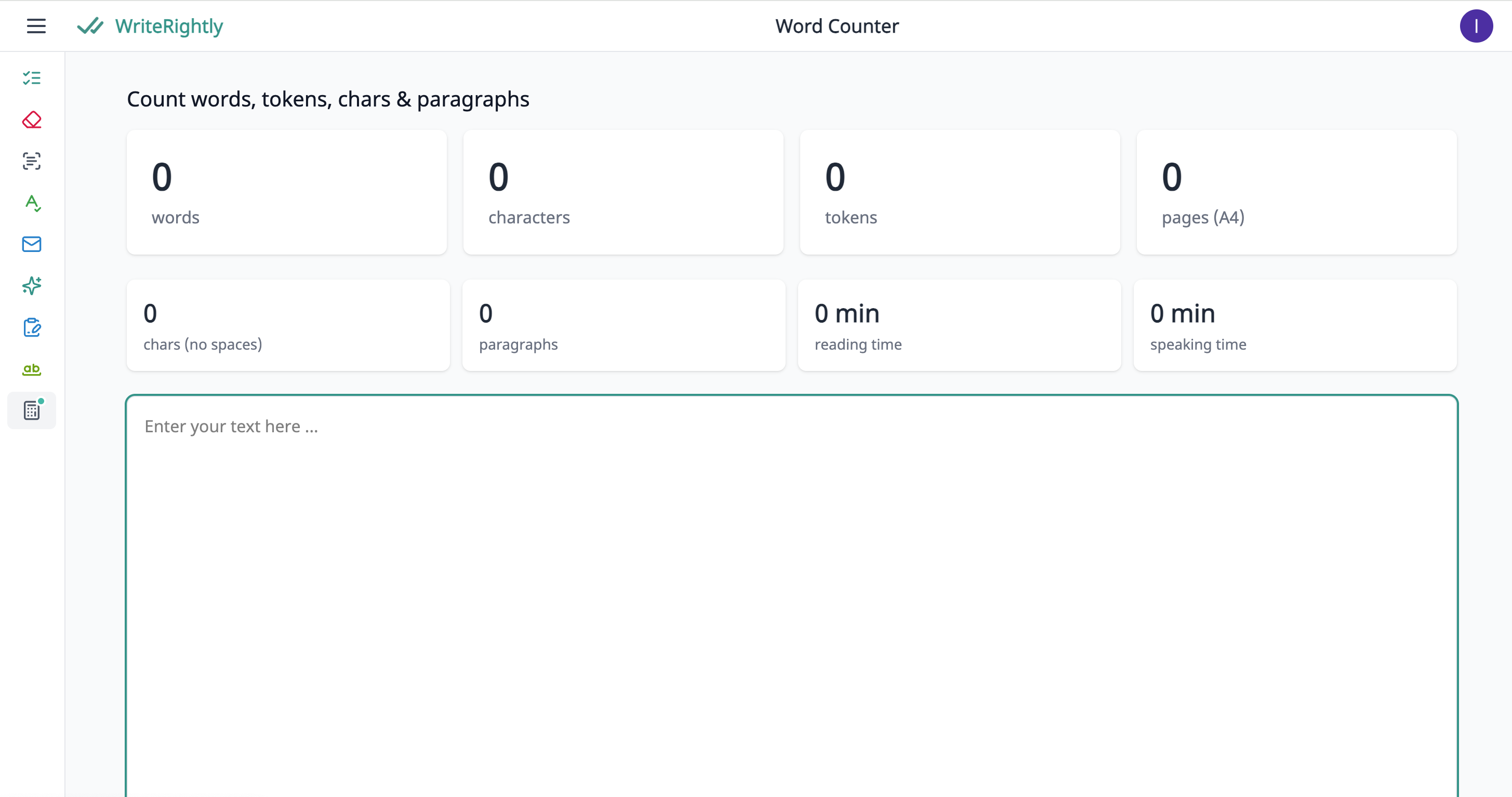This screenshot has width=1512, height=797.
Task: Click inside the 'Enter your text here' field
Action: (791, 587)
